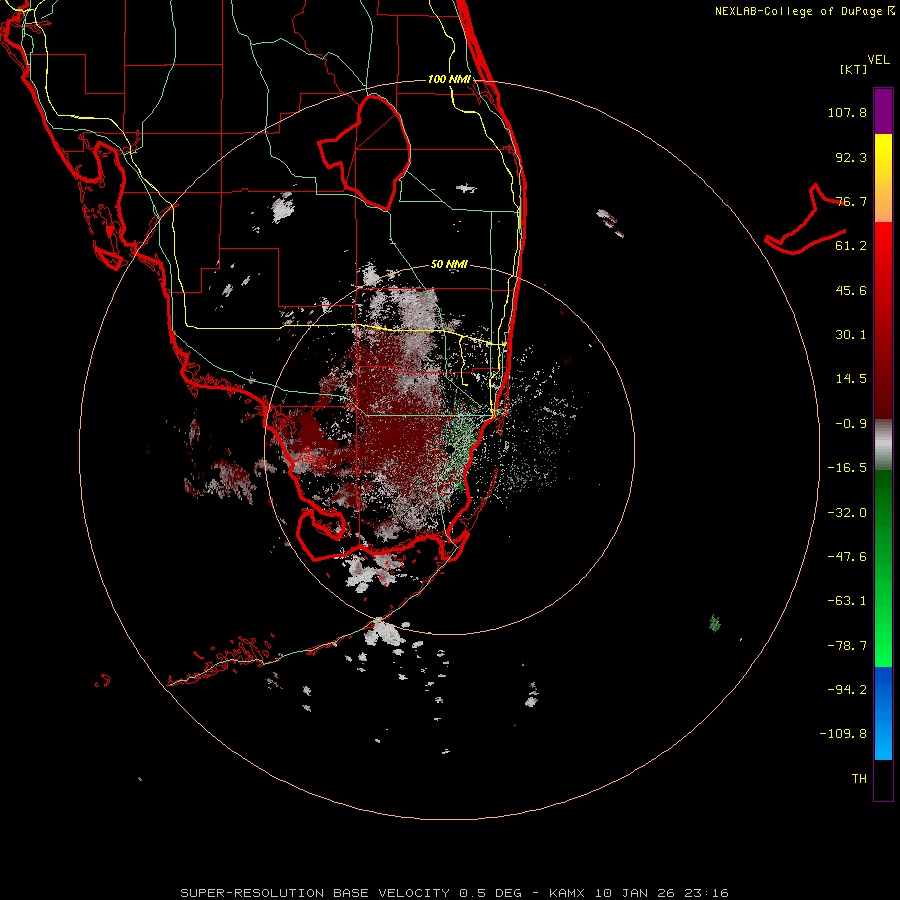
Task: Click the -32.0 legend value
Action: (x=847, y=513)
